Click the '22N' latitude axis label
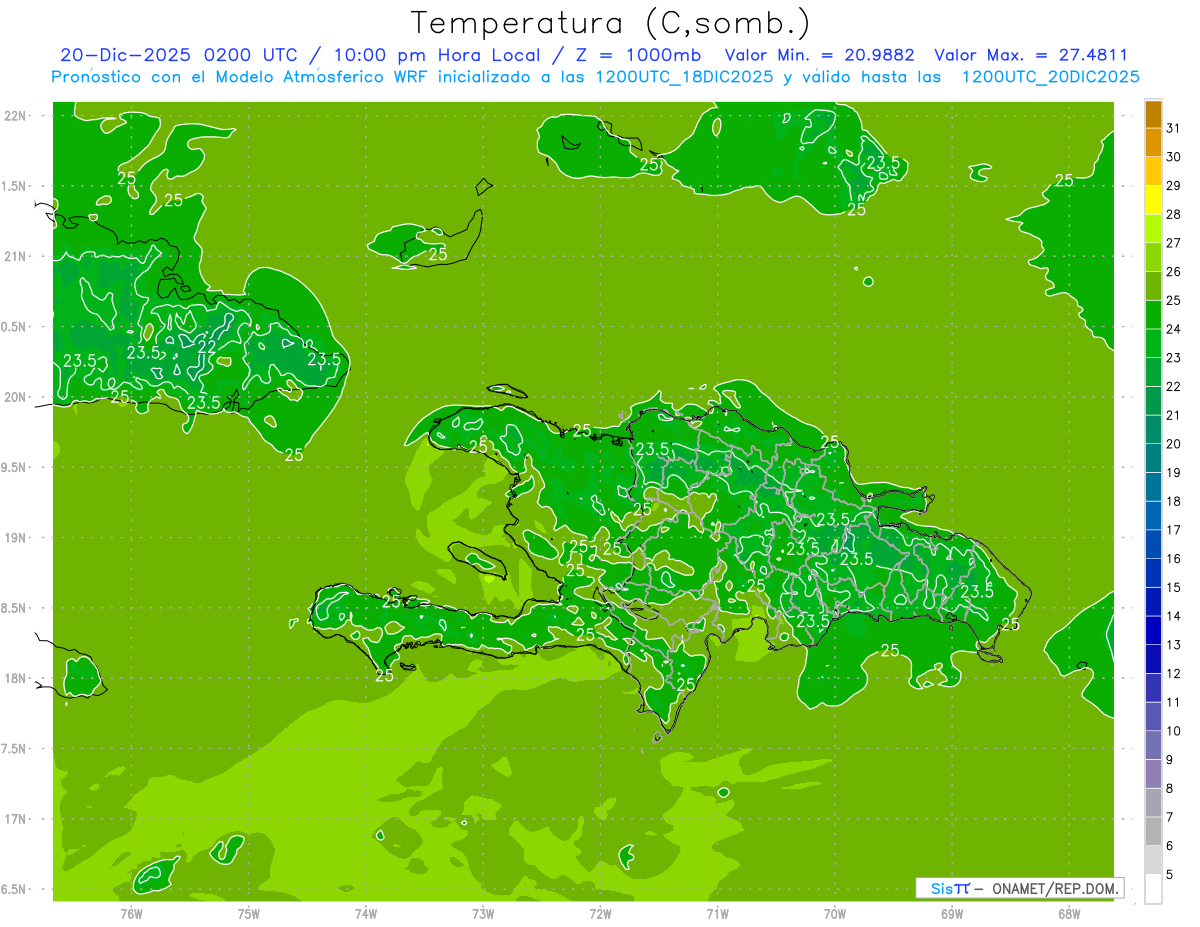The height and width of the screenshot is (927, 1200). tap(16, 116)
